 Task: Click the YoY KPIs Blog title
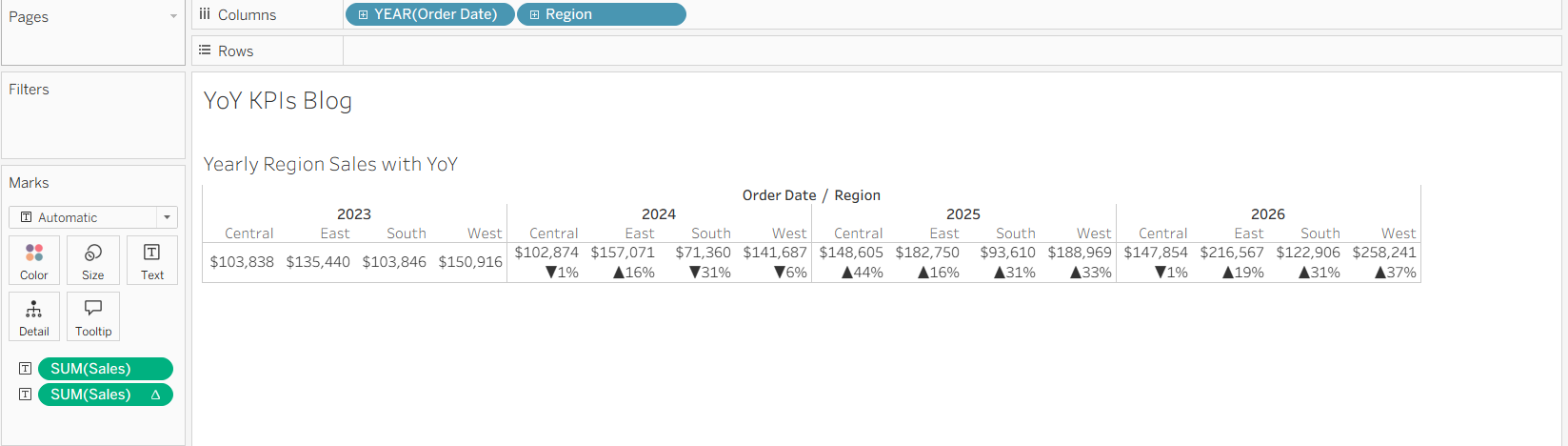pos(278,101)
